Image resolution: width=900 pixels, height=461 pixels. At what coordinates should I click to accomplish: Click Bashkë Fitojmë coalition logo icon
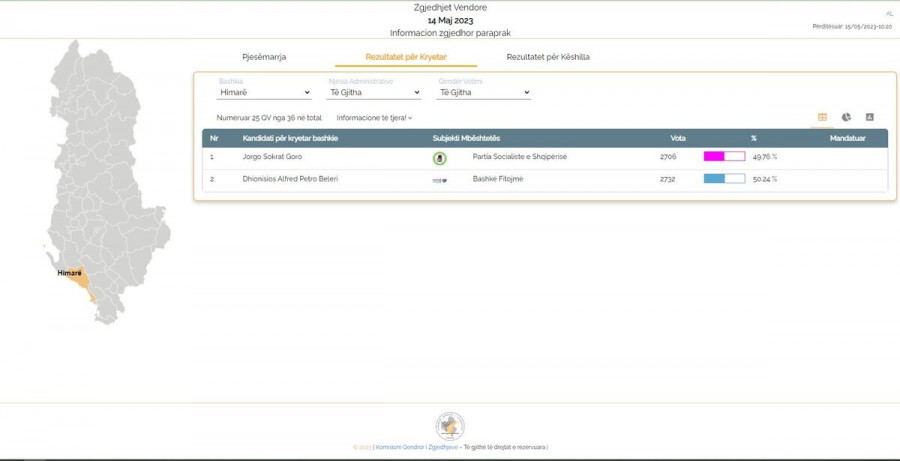pos(439,180)
